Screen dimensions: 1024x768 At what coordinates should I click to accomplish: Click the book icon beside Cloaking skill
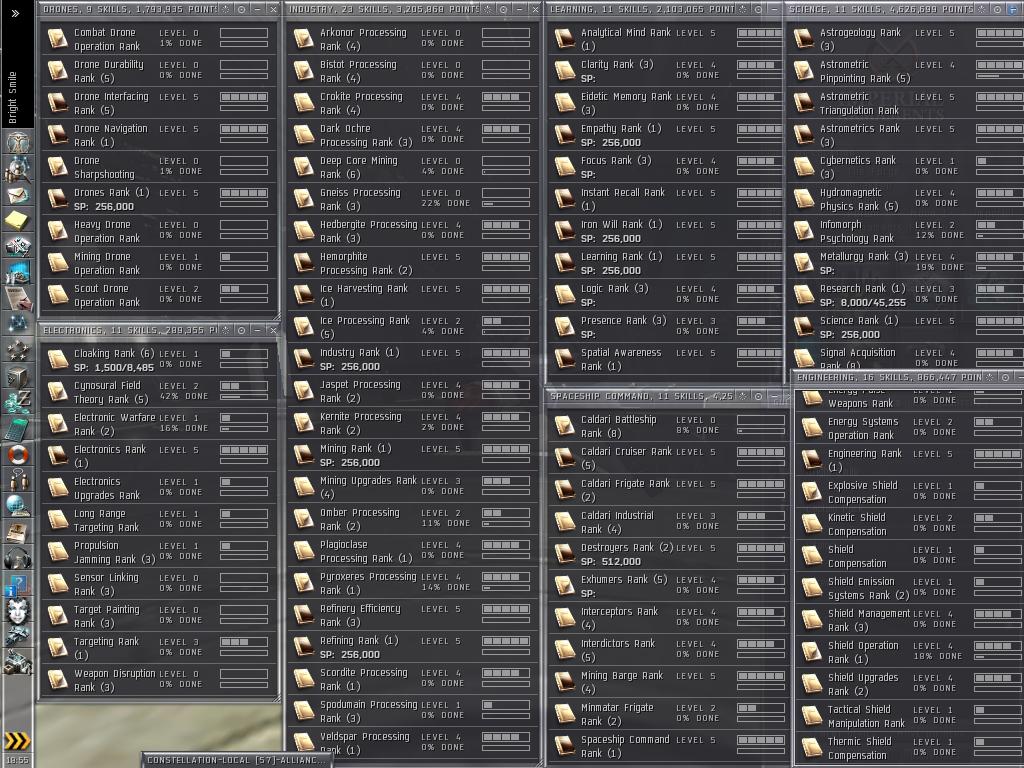point(57,360)
